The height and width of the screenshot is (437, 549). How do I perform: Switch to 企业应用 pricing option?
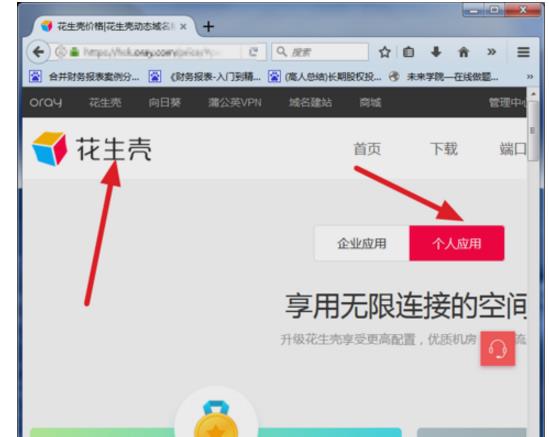(x=362, y=243)
